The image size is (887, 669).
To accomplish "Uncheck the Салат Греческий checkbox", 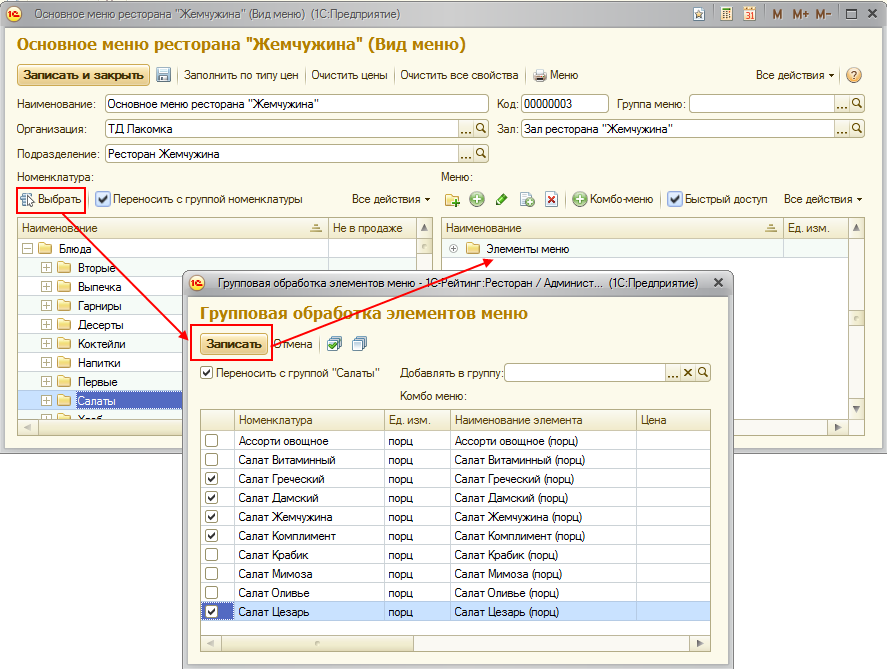I will click(211, 479).
